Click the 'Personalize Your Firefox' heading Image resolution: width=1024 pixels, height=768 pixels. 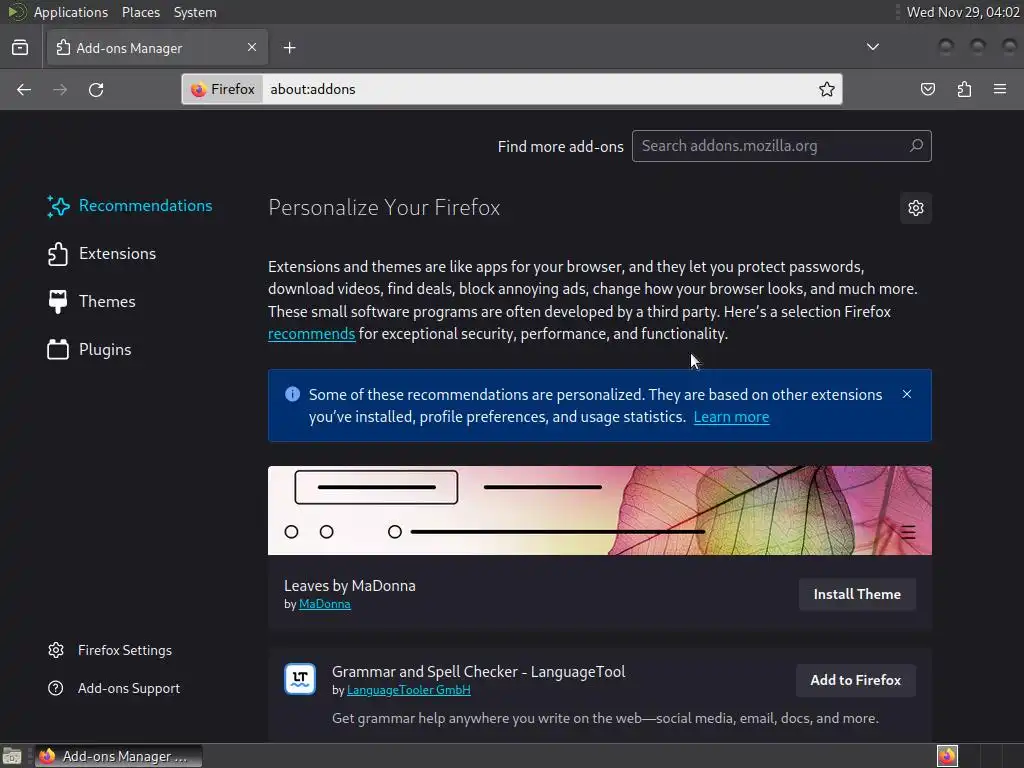click(384, 208)
